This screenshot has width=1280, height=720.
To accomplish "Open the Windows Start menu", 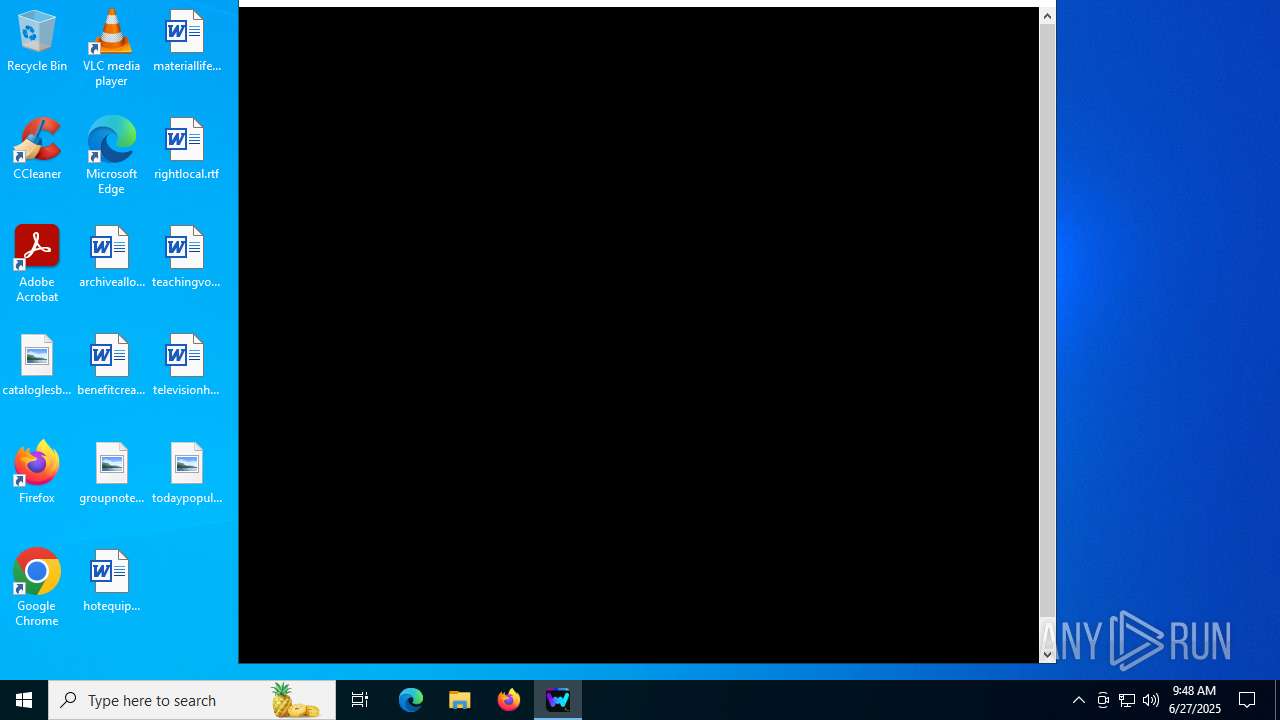I will click(24, 700).
